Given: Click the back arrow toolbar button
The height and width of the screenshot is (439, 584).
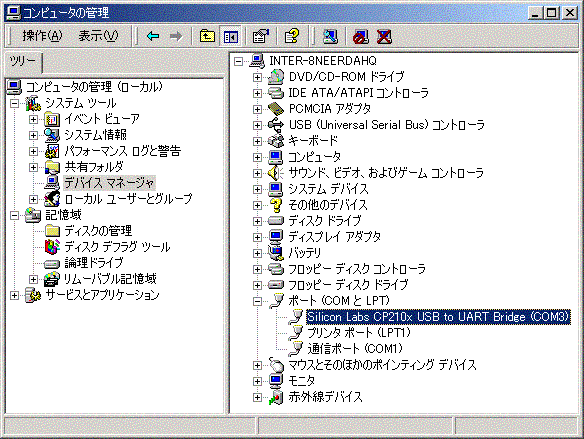Looking at the screenshot, I should 153,36.
